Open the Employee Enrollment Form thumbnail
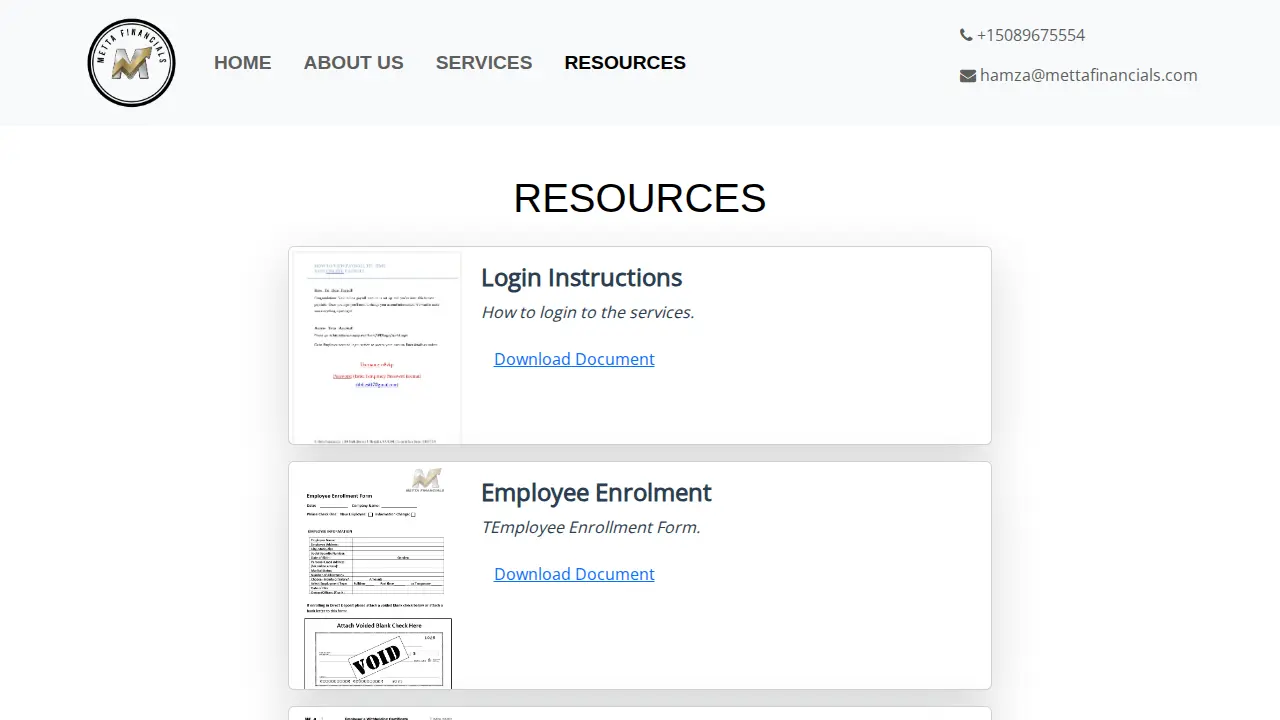The width and height of the screenshot is (1280, 720). [x=377, y=577]
